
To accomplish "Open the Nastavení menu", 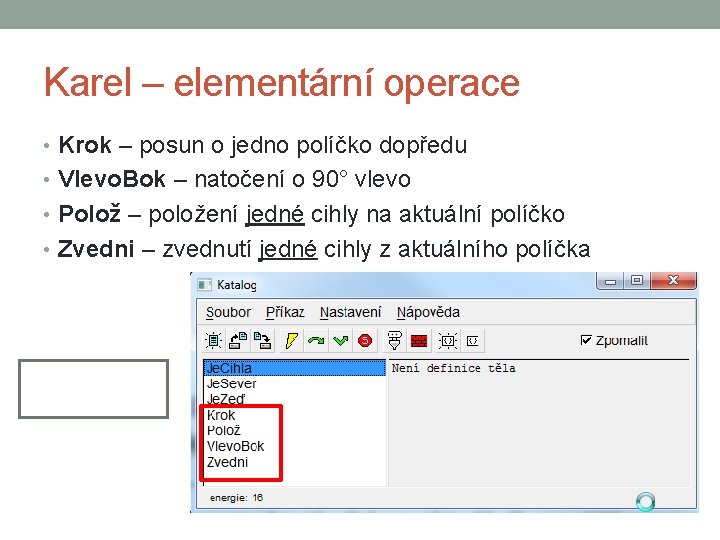I will click(x=350, y=312).
